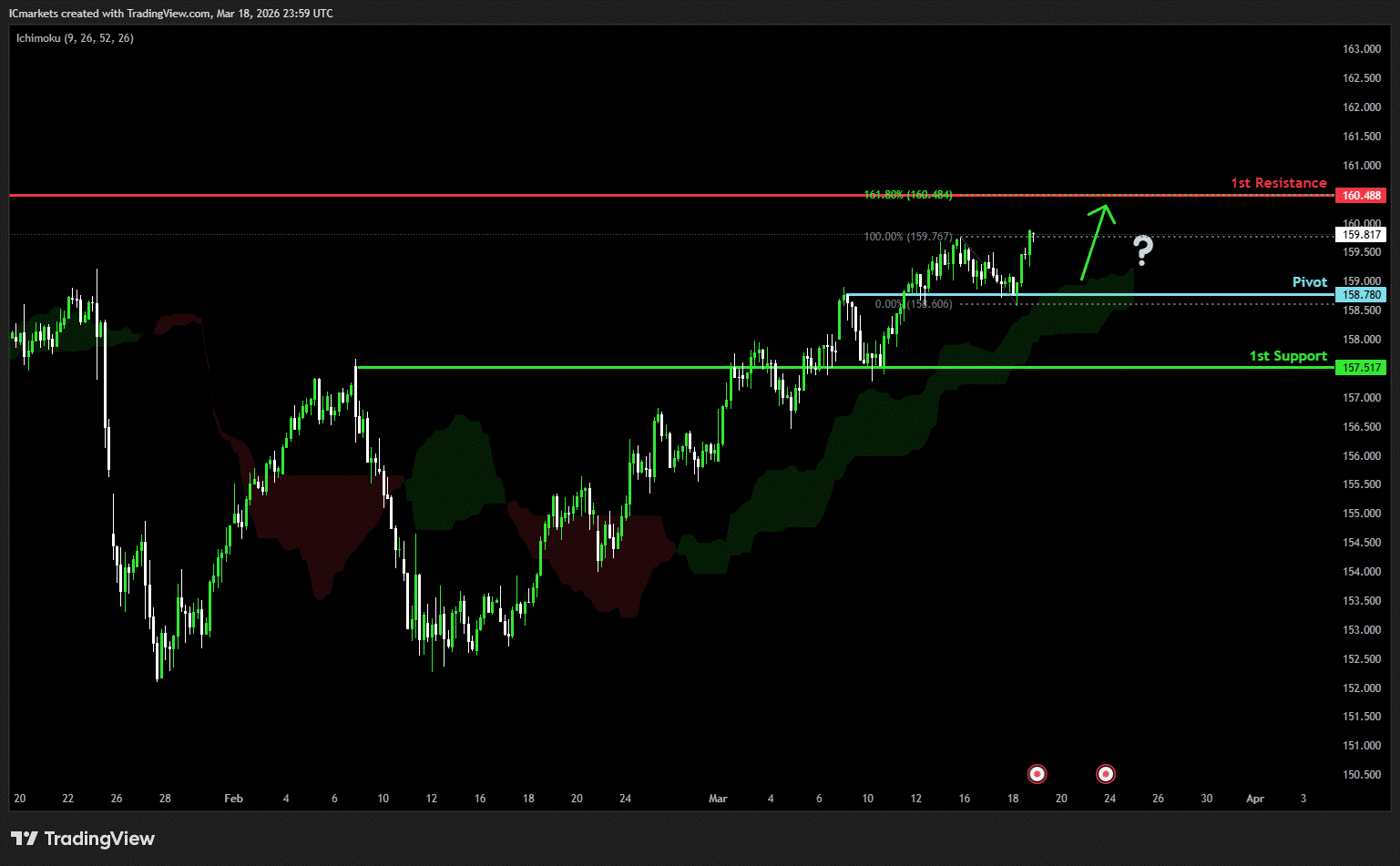Image resolution: width=1400 pixels, height=866 pixels.
Task: Click the Mar label on the date axis
Action: [x=718, y=799]
